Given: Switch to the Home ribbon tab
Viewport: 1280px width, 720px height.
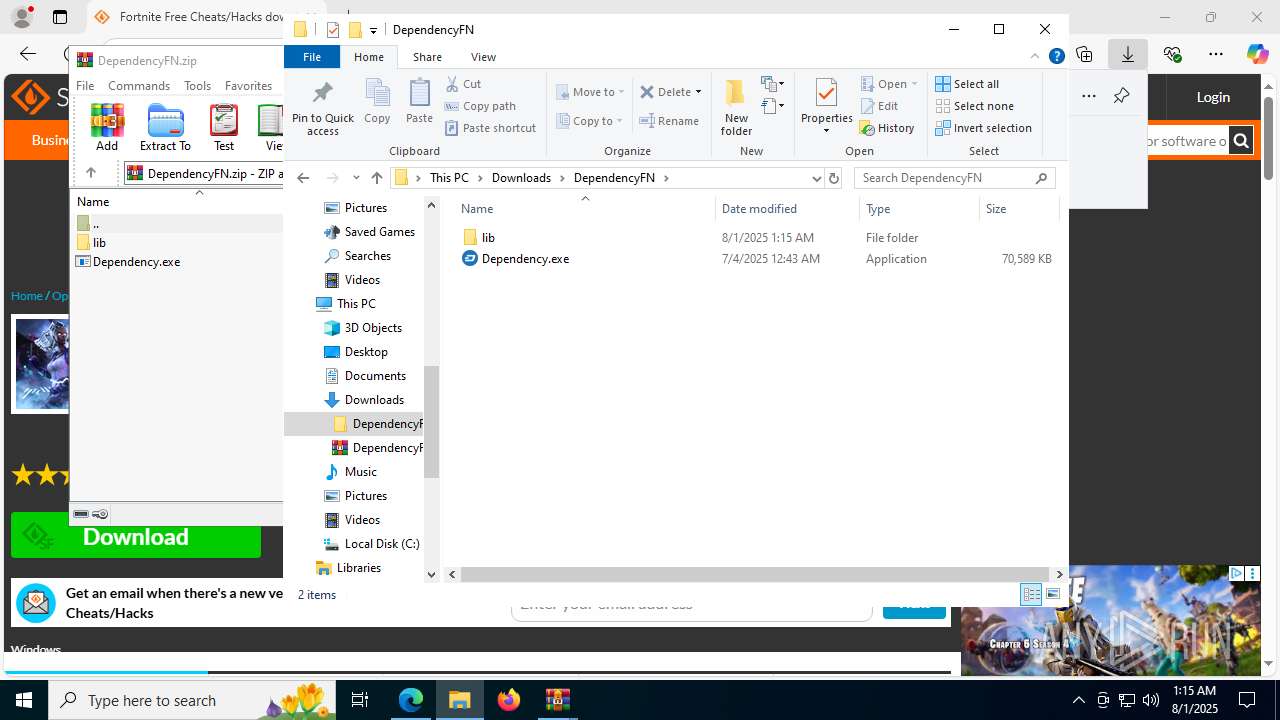Looking at the screenshot, I should pos(369,57).
